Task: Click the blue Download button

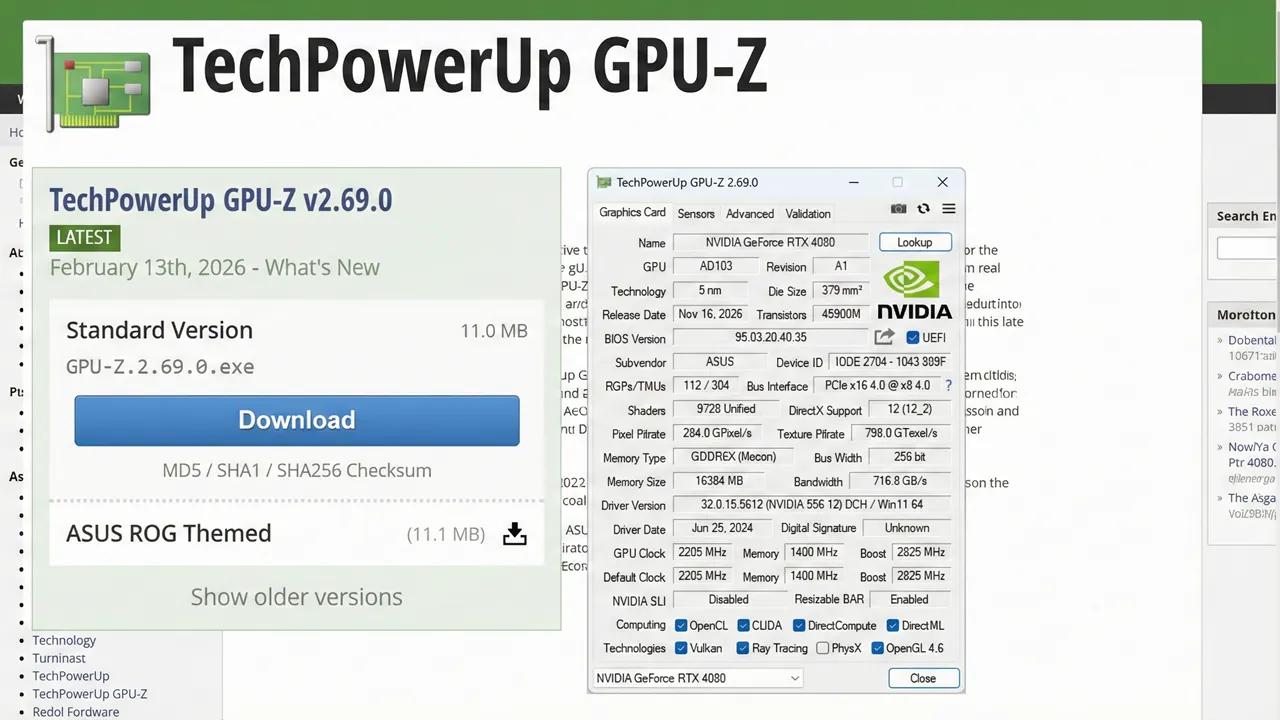Action: pyautogui.click(x=297, y=420)
